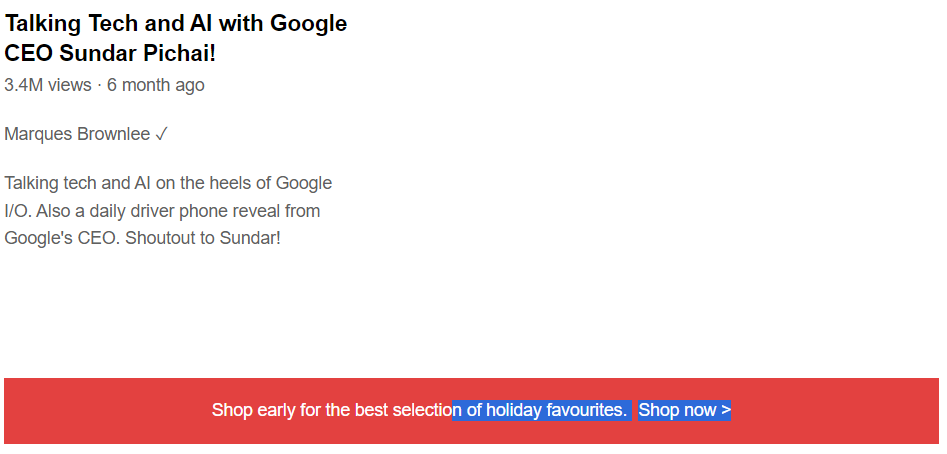
Task: Click the arrow after Shop now
Action: (x=725, y=411)
